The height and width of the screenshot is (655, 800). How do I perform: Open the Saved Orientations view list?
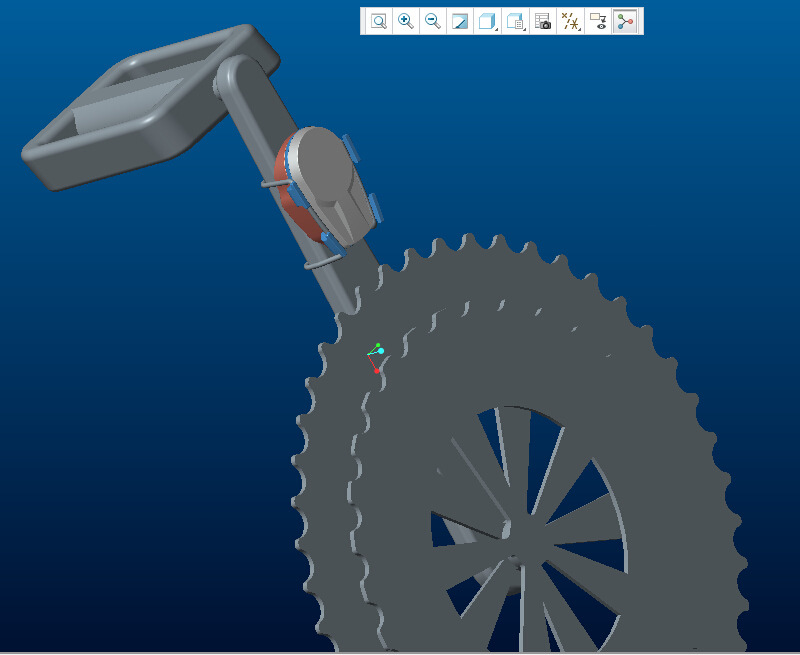(x=515, y=21)
